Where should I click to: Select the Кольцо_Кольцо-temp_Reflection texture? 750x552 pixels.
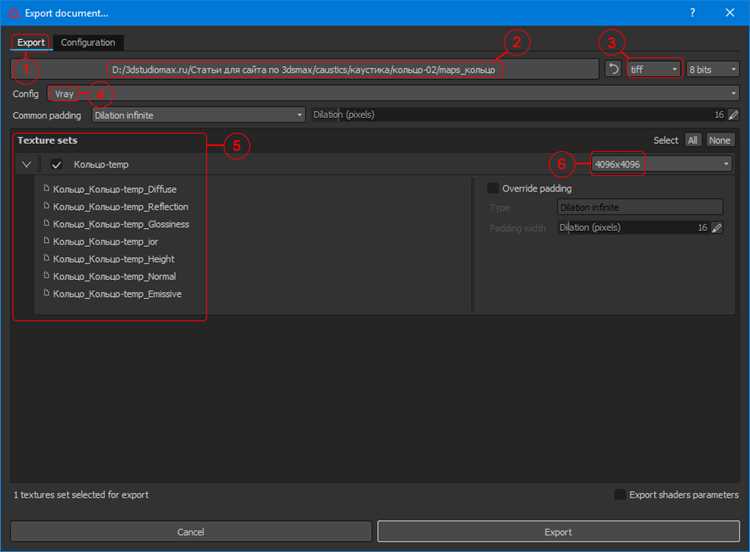click(121, 207)
